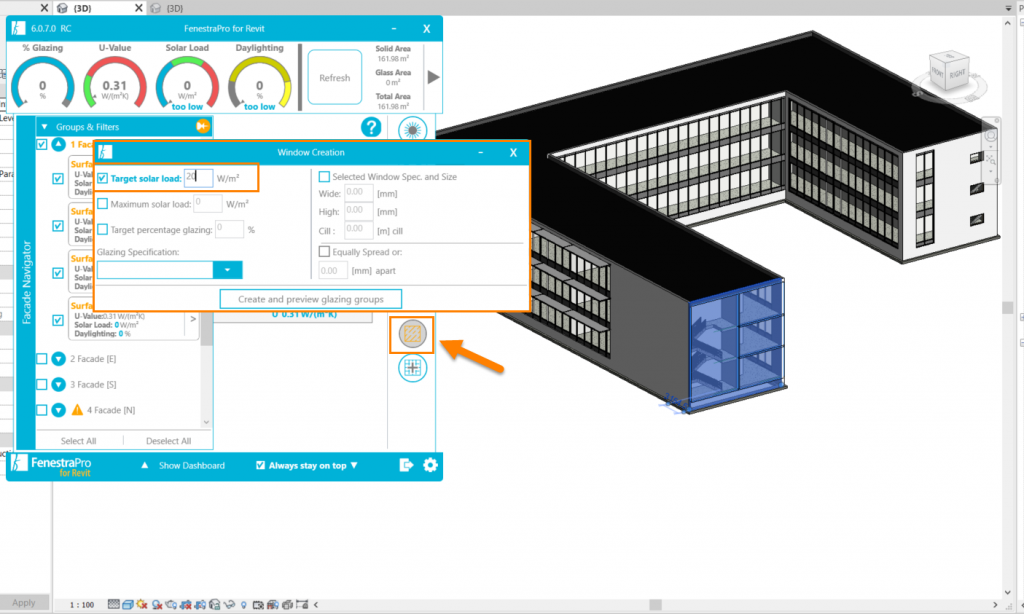Click the Apply button in Properties
The width and height of the screenshot is (1024, 614).
[24, 602]
